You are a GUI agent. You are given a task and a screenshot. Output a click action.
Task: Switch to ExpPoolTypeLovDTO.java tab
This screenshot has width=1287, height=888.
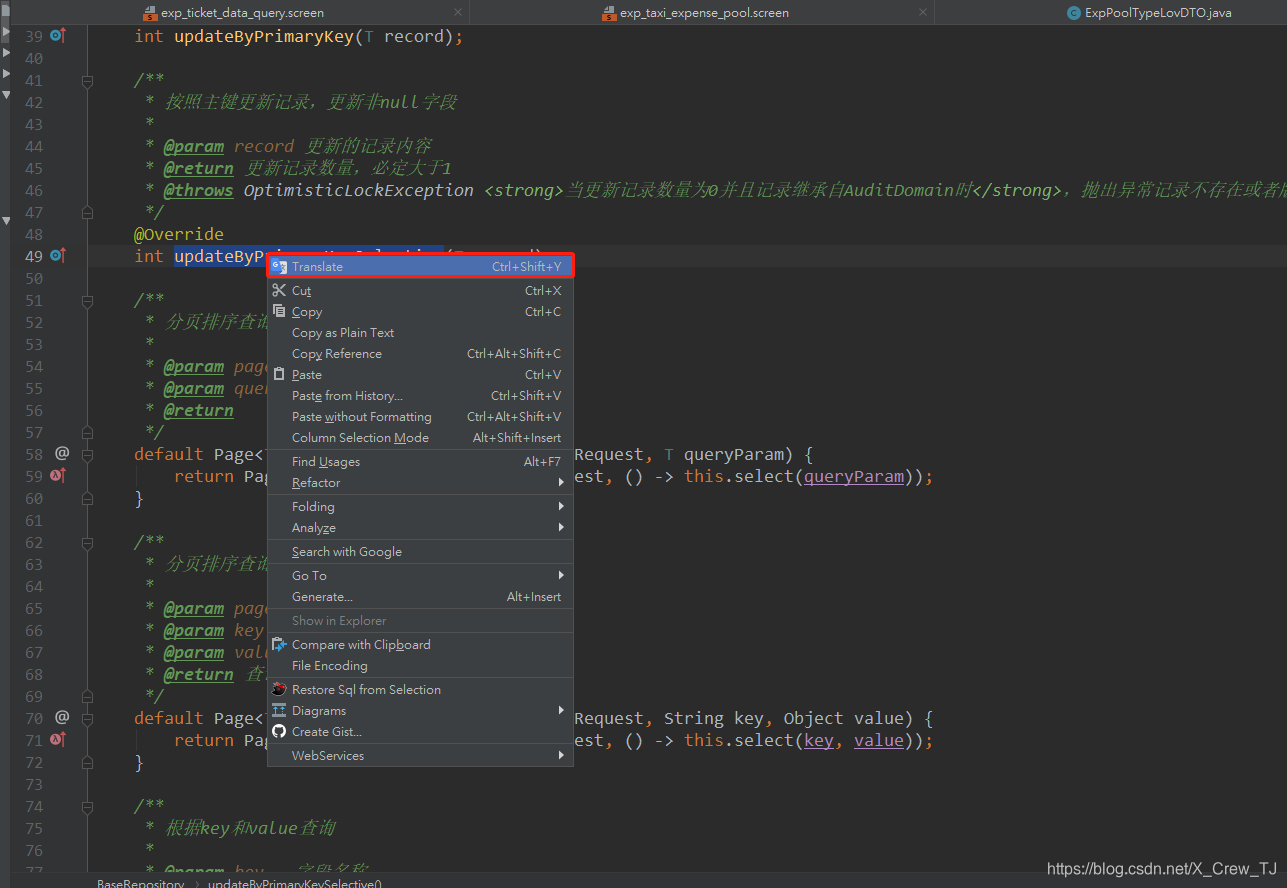coord(1159,13)
